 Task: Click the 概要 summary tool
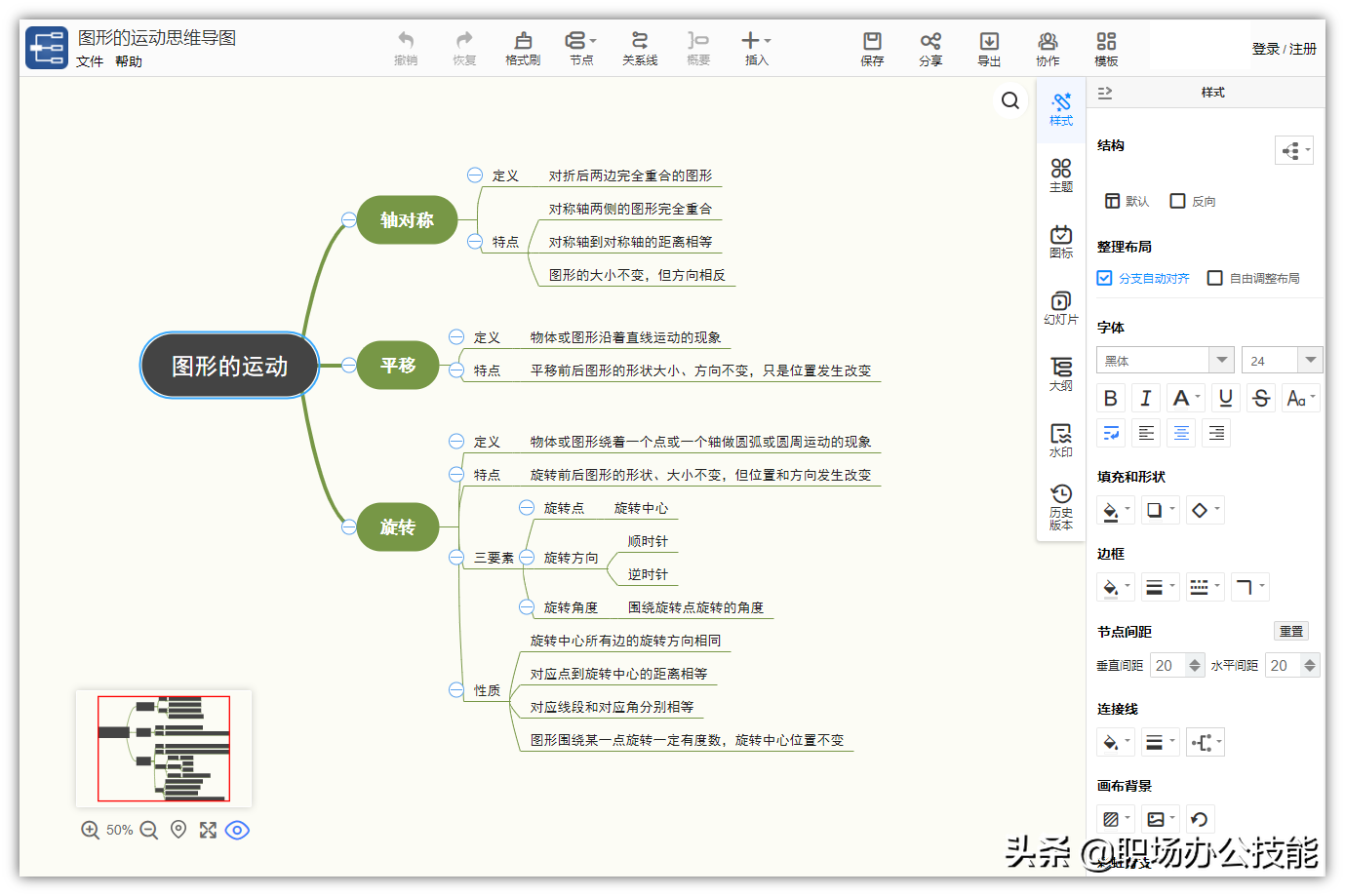coord(697,48)
